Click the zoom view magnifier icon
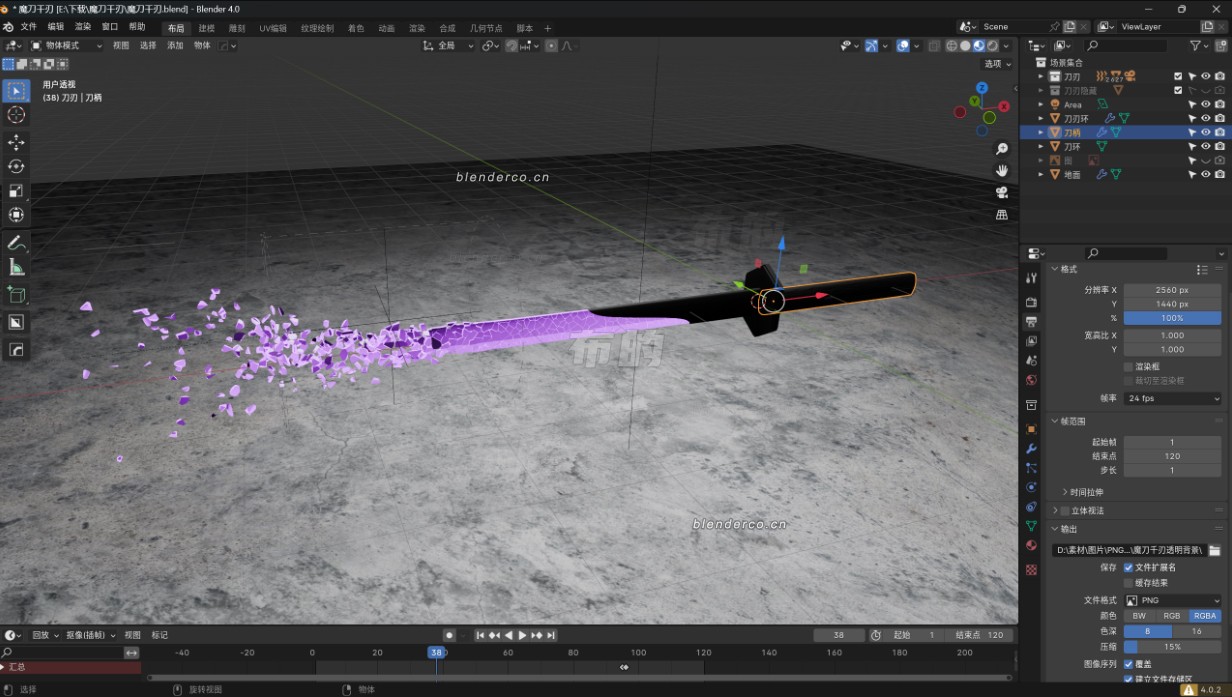 click(1002, 149)
